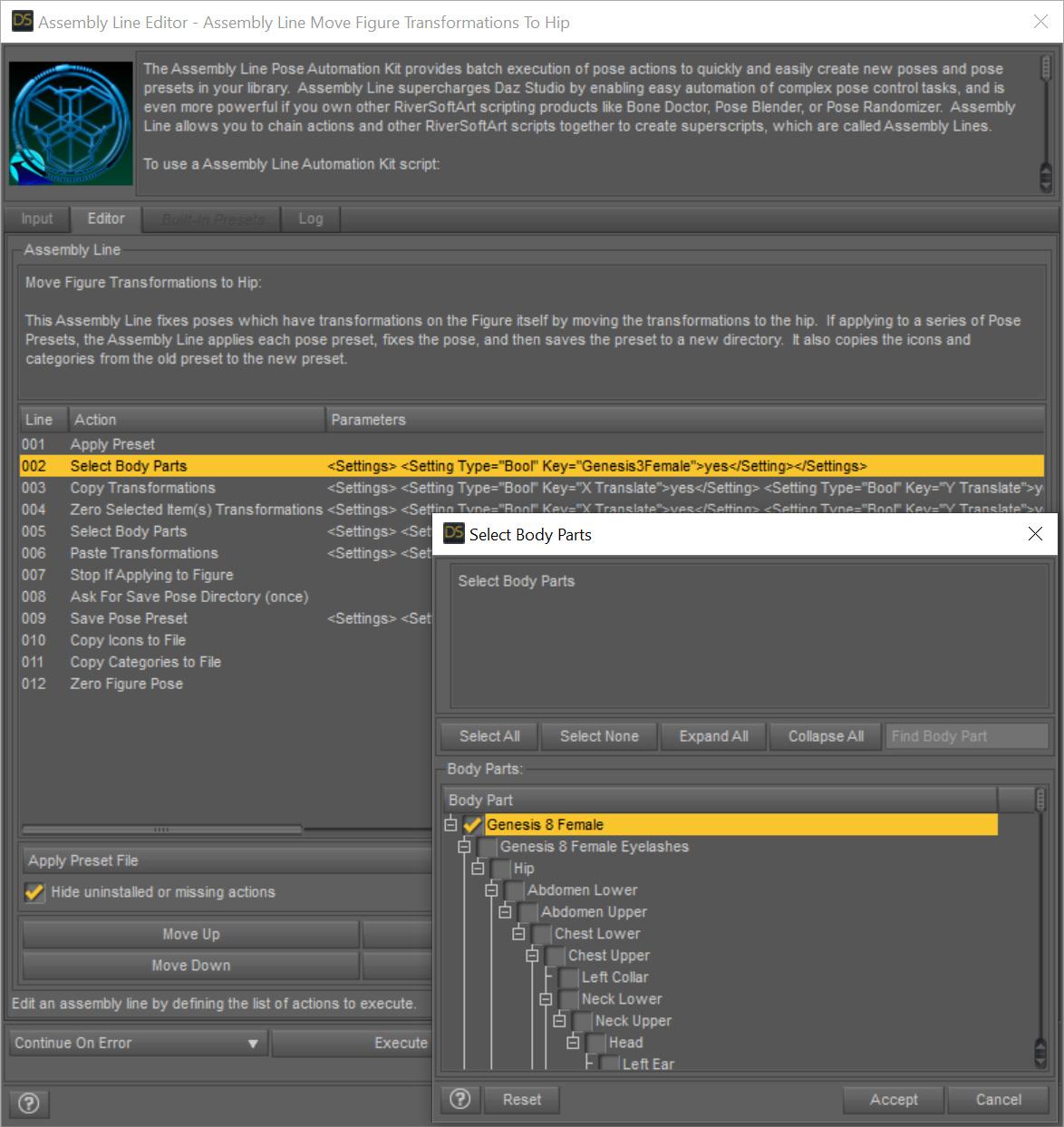Image resolution: width=1064 pixels, height=1127 pixels.
Task: Select line 011 Copy Categories to File
Action: point(226,662)
